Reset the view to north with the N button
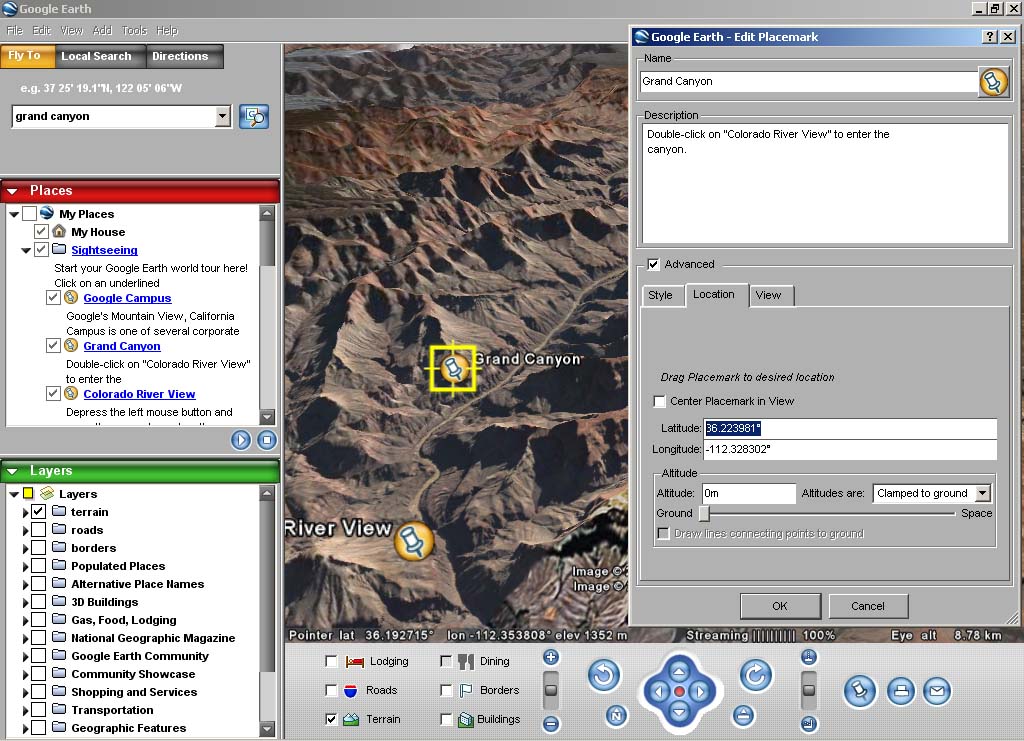Image resolution: width=1024 pixels, height=741 pixels. [617, 715]
